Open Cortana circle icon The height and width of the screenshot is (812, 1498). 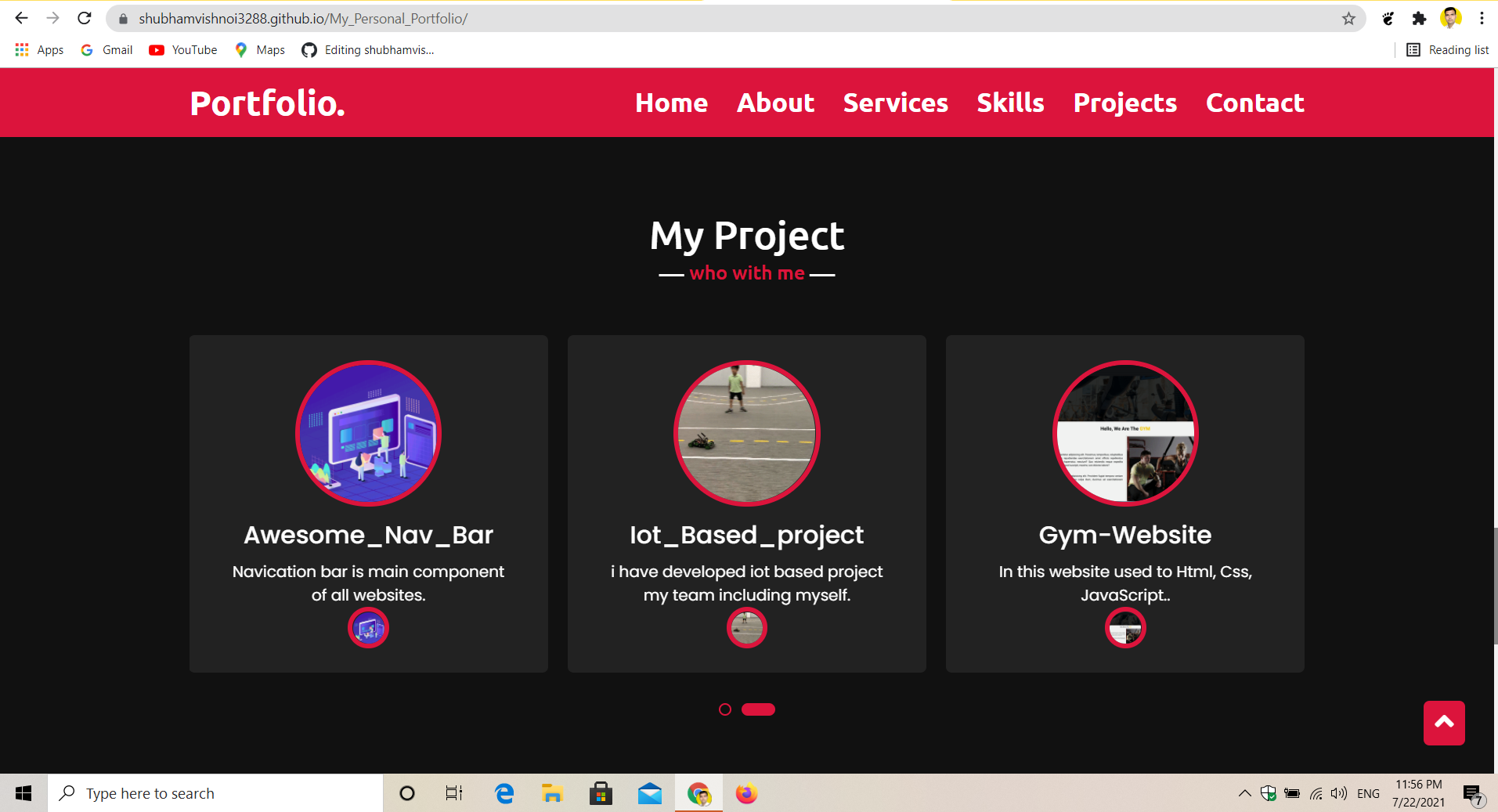(406, 793)
